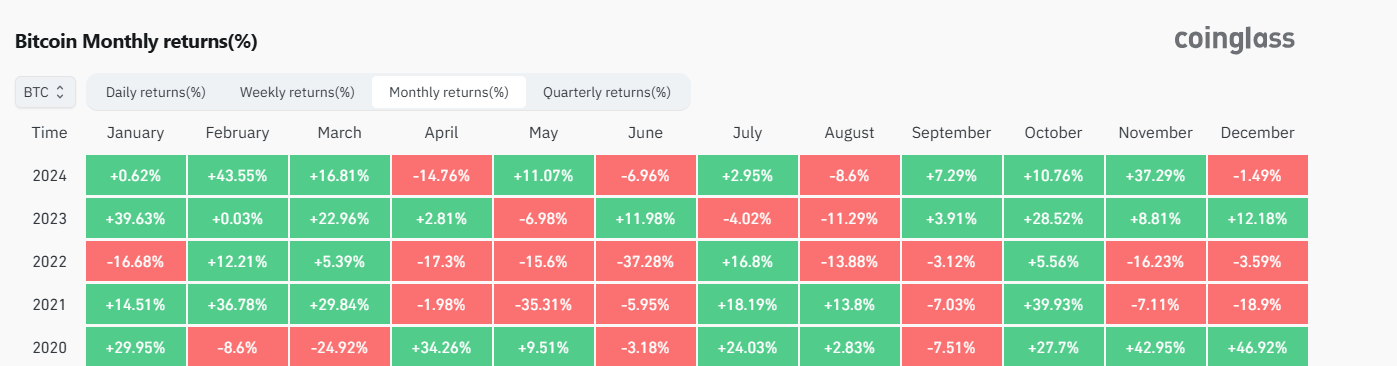Click the coinglass logo
1397x366 pixels.
tap(1234, 40)
